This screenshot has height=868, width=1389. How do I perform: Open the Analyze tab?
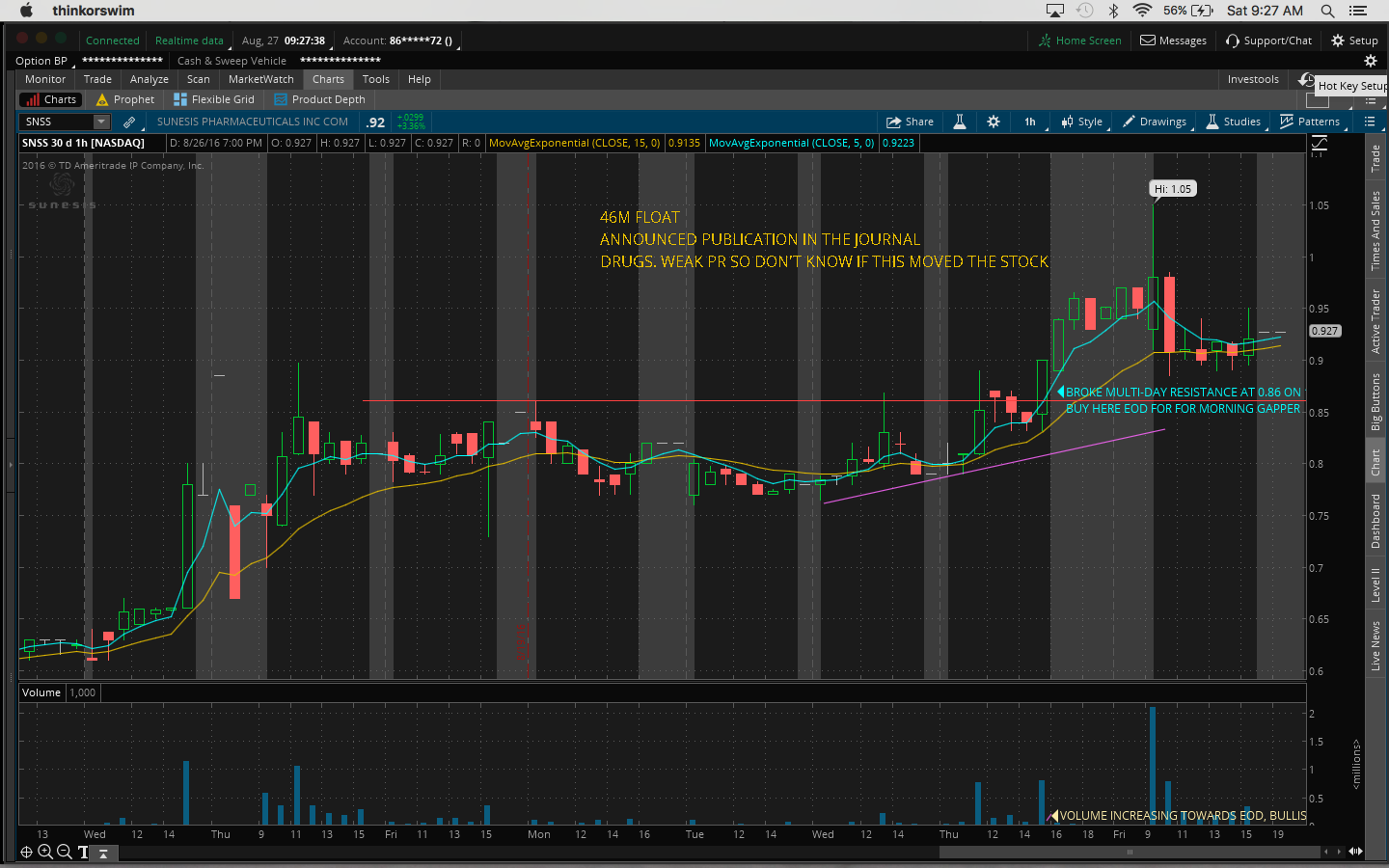click(x=149, y=79)
